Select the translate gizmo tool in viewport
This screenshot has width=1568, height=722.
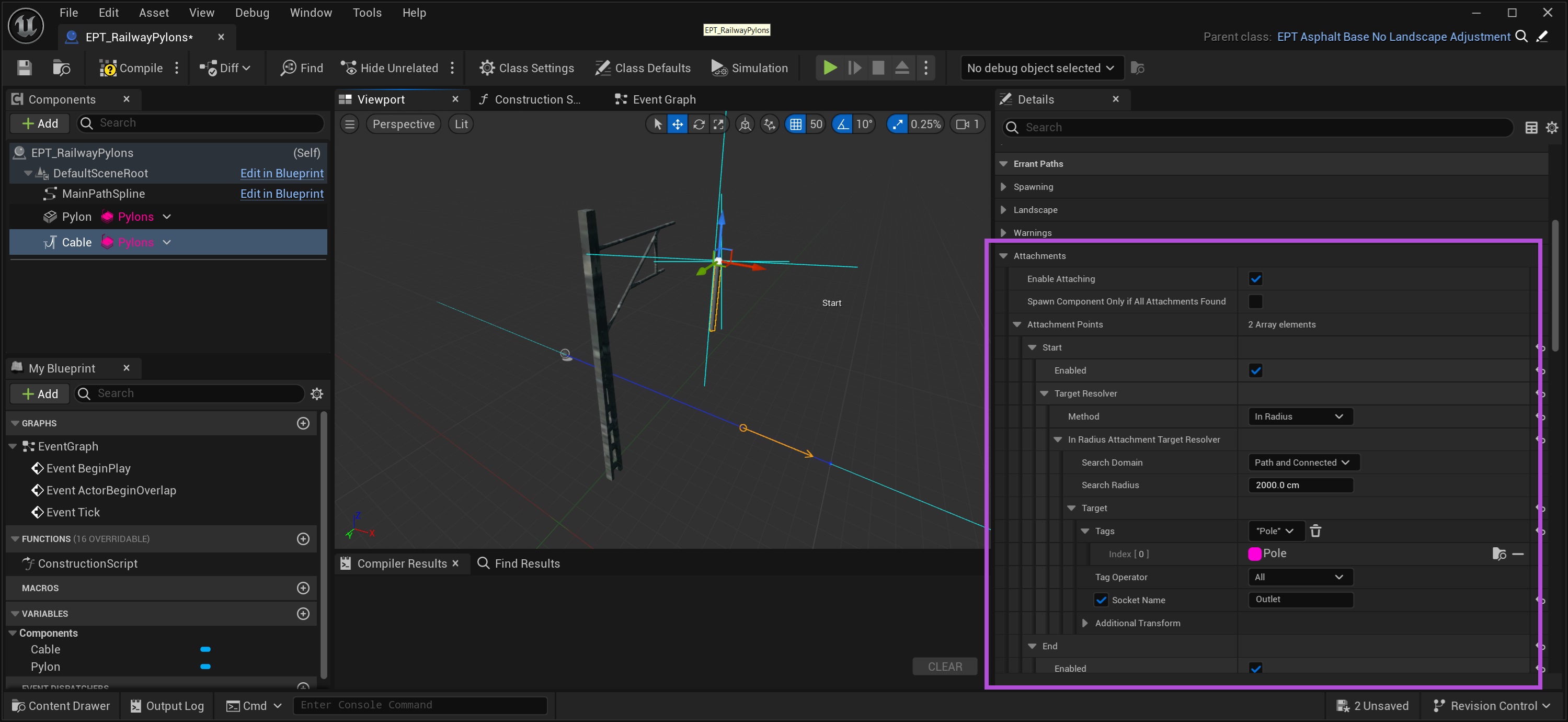[677, 125]
